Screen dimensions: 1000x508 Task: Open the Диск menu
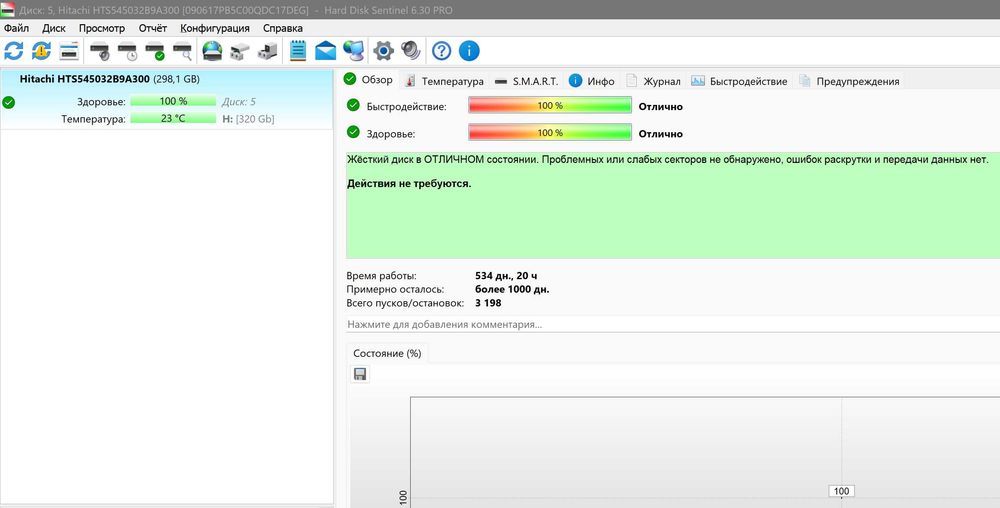click(54, 28)
